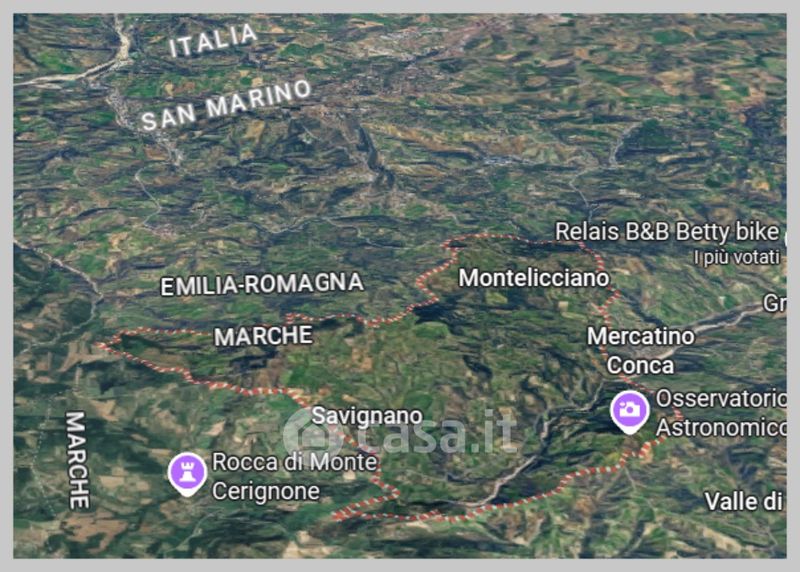Click the horizontal MARCHE region label
This screenshot has height=572, width=800.
coord(263,336)
